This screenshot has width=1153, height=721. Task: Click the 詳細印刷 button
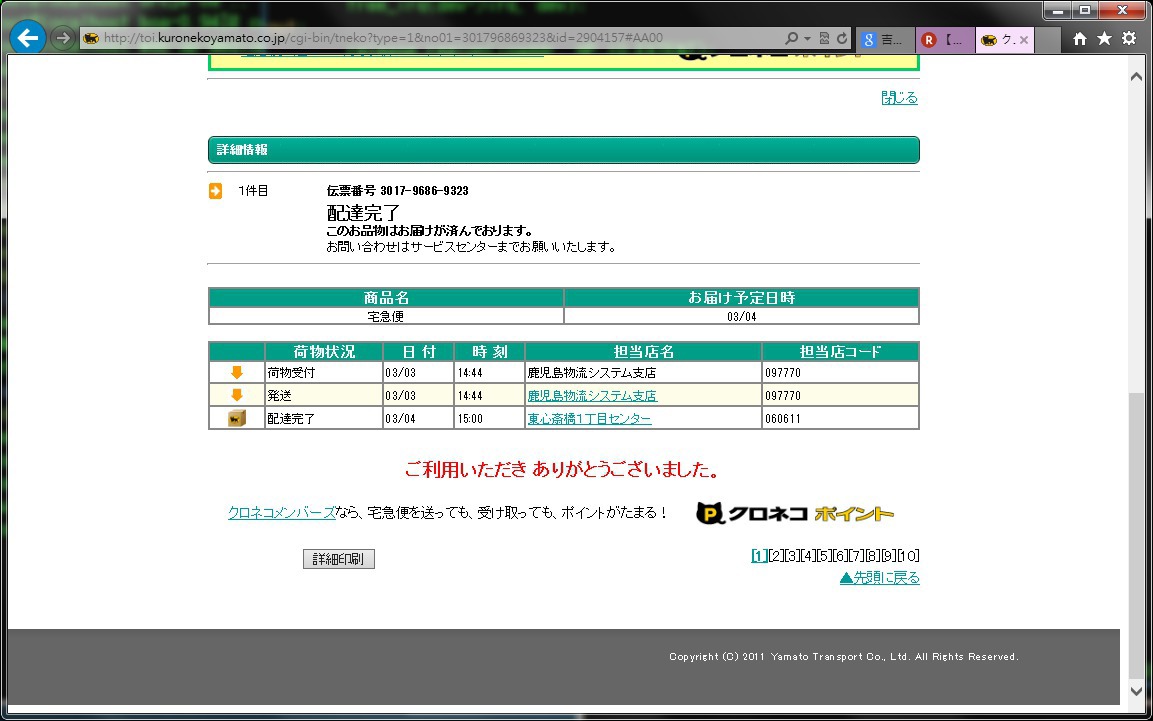[338, 559]
